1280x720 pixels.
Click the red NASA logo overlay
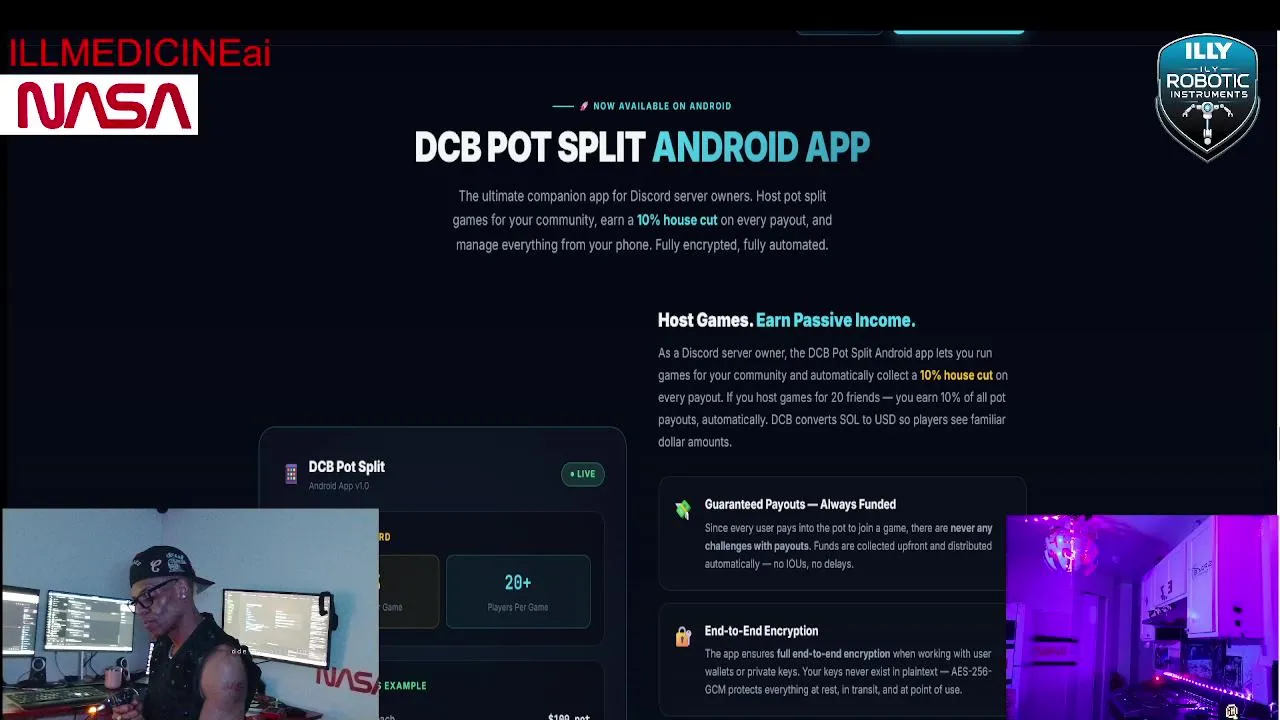coord(99,105)
